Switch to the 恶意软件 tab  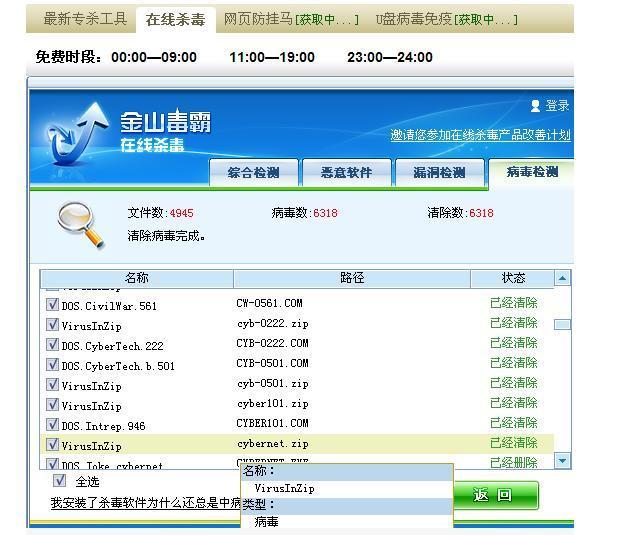(347, 173)
